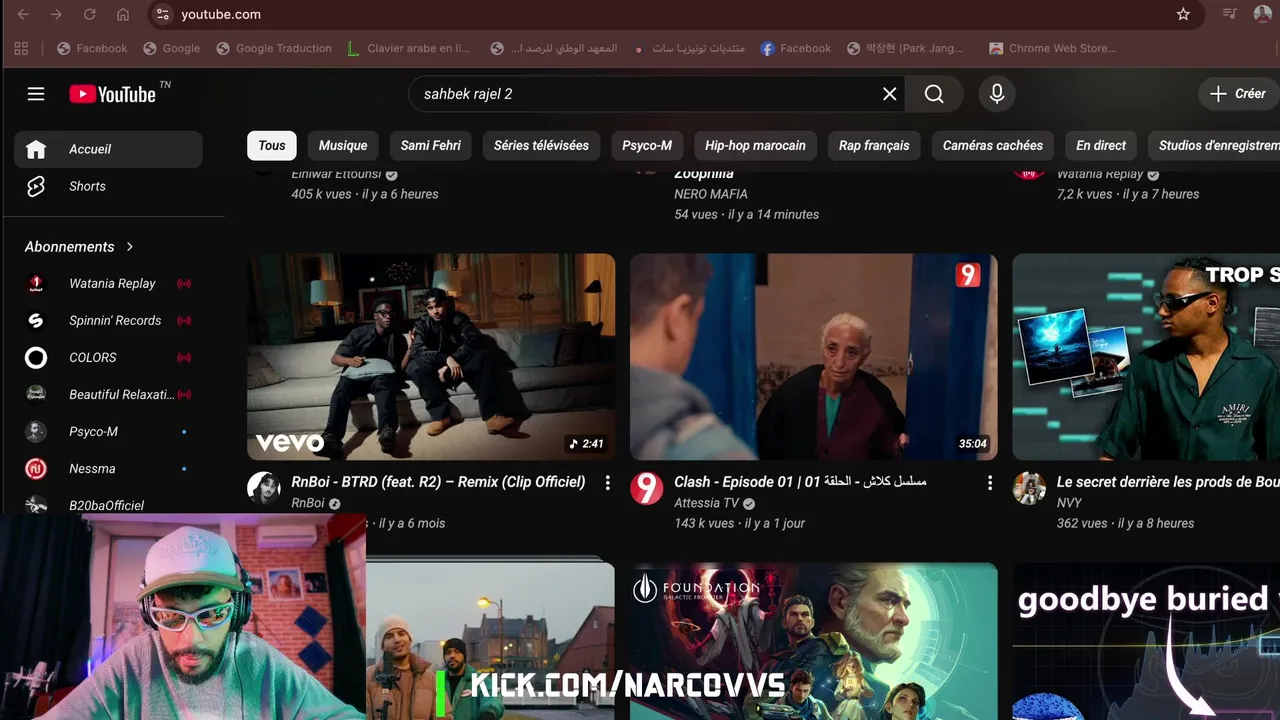Open B20baOfficiel subscription
Screen dimensions: 1280x720
(108, 505)
